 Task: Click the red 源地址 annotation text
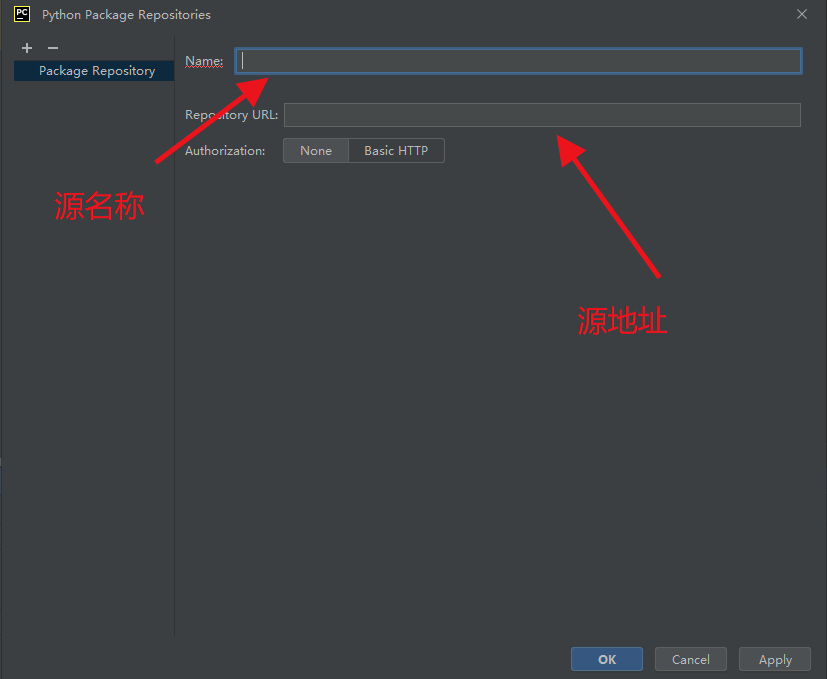click(622, 320)
